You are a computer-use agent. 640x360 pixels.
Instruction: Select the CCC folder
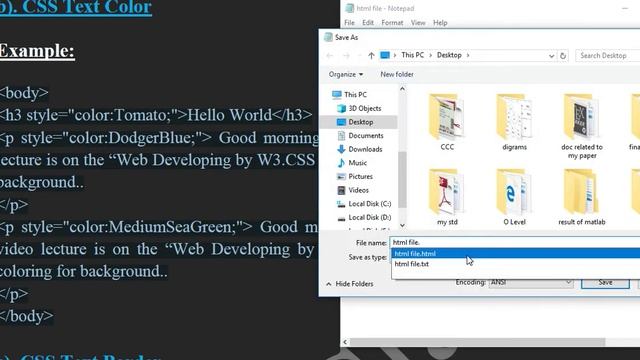click(x=447, y=122)
